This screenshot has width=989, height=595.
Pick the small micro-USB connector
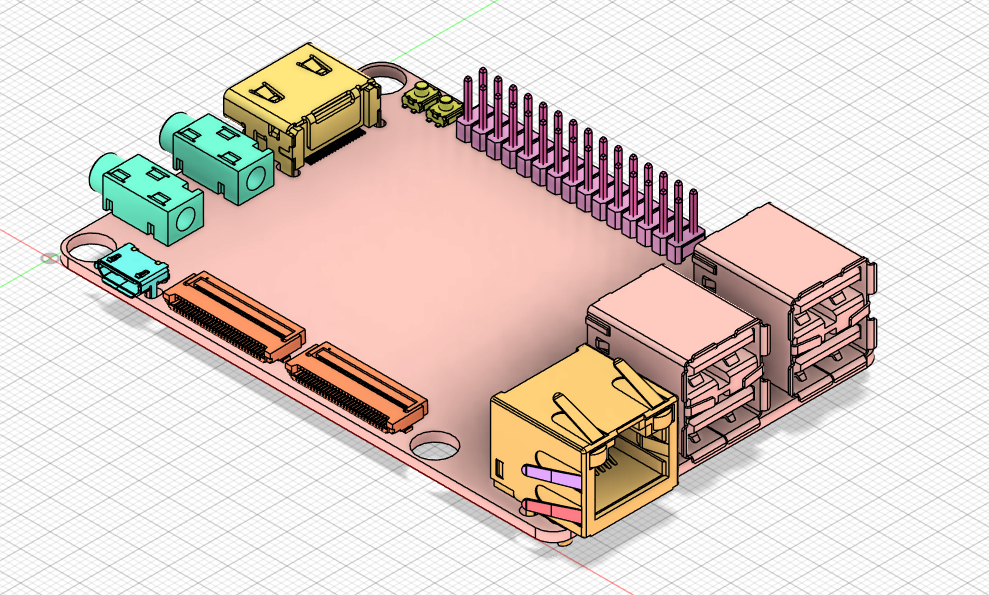pyautogui.click(x=132, y=269)
